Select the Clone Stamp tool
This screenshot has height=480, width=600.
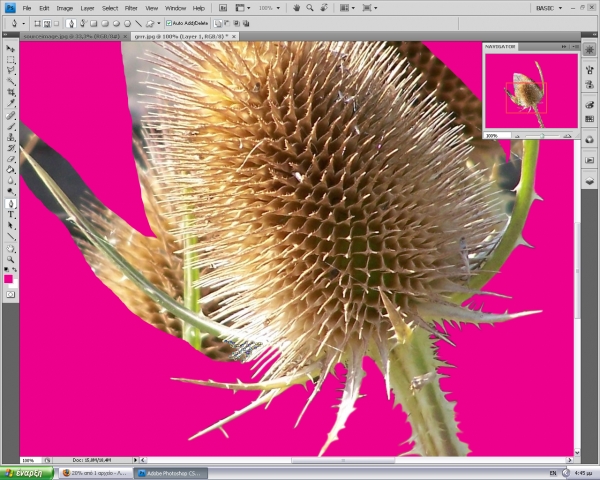pos(10,137)
